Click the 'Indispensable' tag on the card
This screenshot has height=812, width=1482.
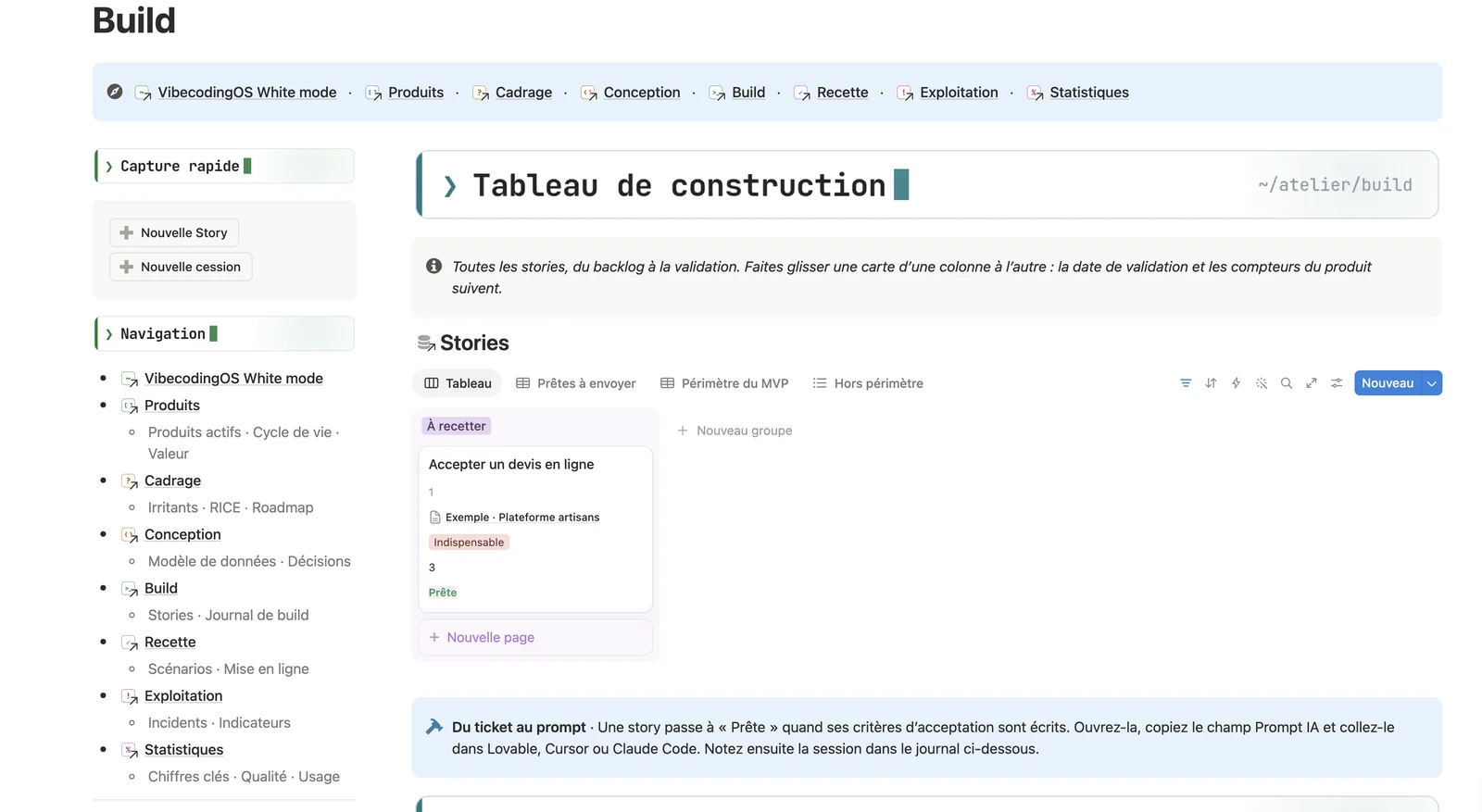(x=469, y=543)
